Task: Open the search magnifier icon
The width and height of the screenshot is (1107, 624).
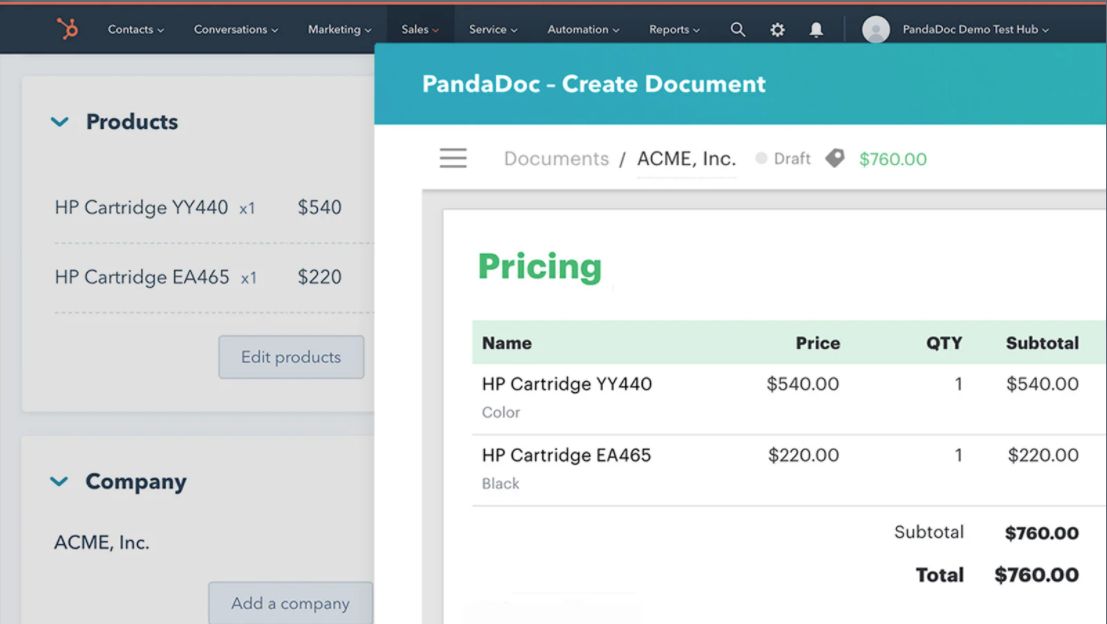Action: (738, 29)
